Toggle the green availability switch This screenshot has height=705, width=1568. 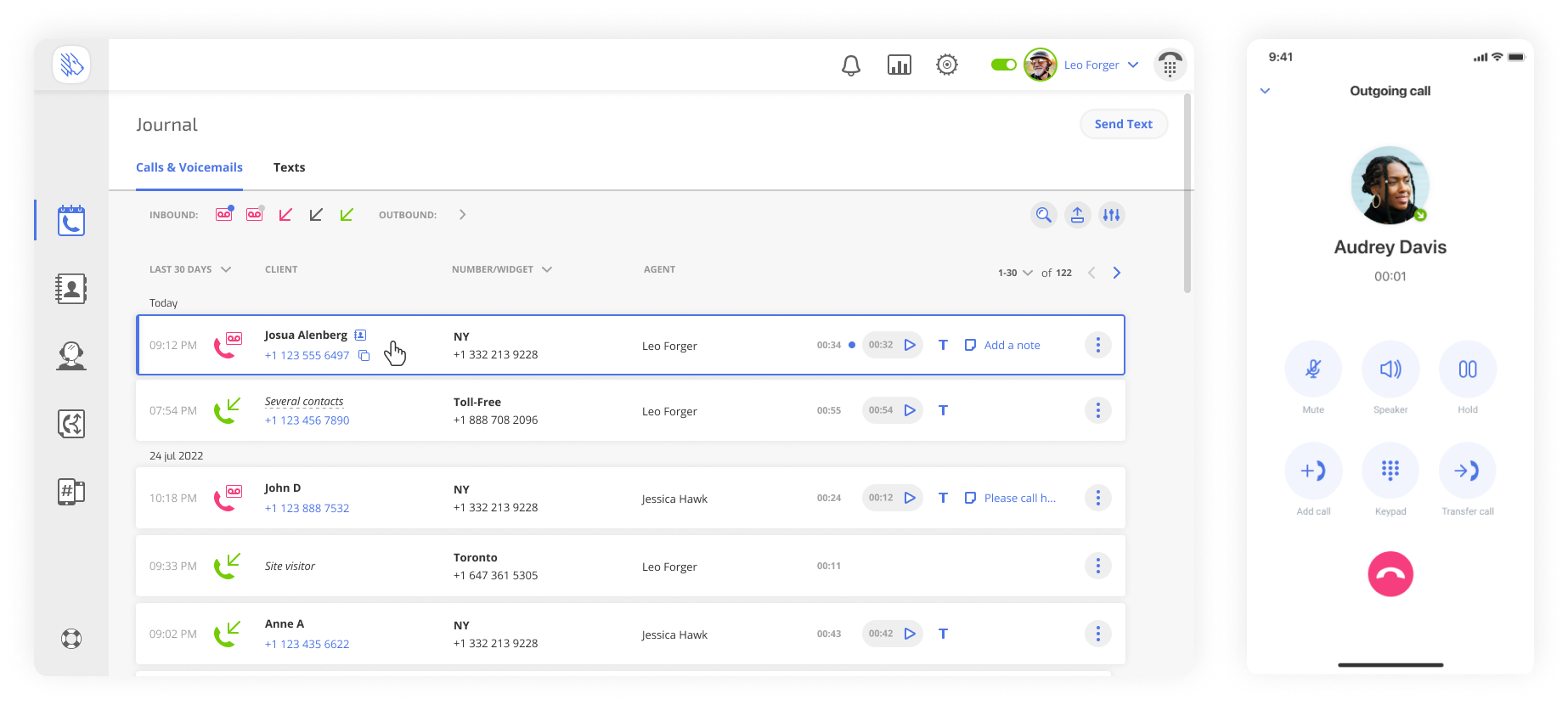tap(1003, 65)
